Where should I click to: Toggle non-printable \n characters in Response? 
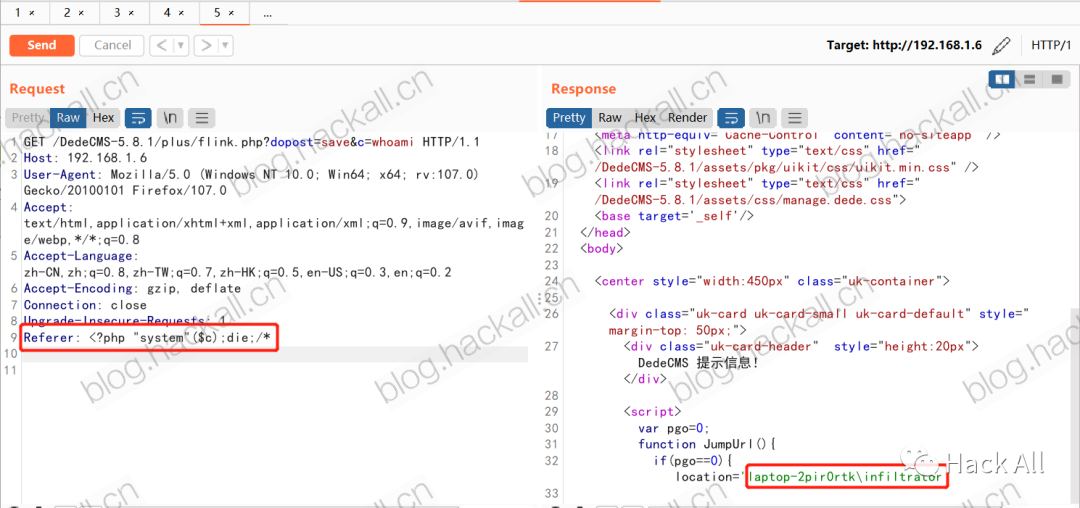762,118
